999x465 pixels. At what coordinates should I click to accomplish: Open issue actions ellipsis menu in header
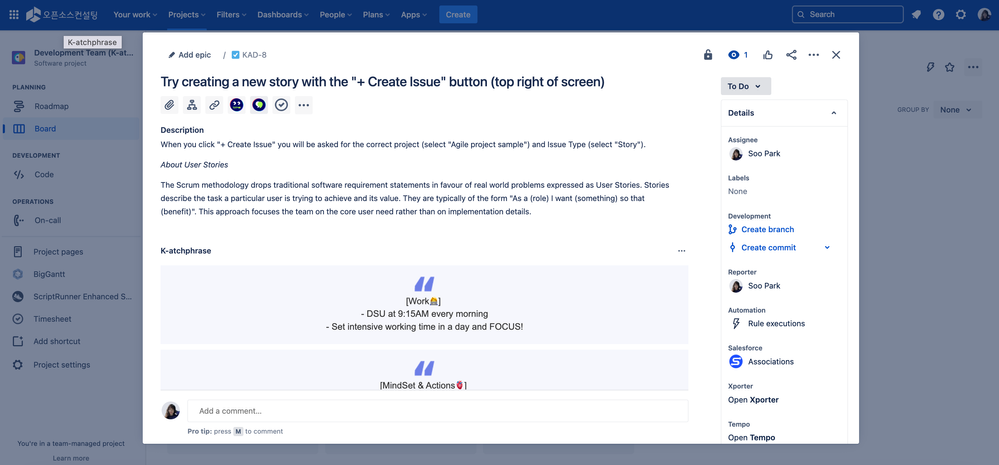(814, 55)
